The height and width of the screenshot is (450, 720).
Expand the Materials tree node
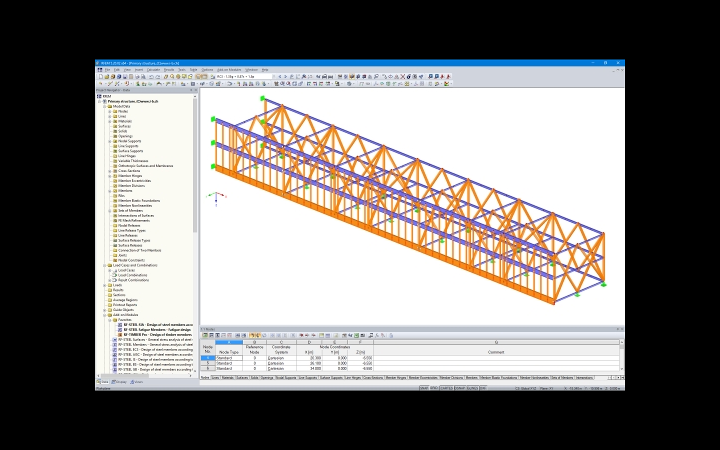point(110,121)
